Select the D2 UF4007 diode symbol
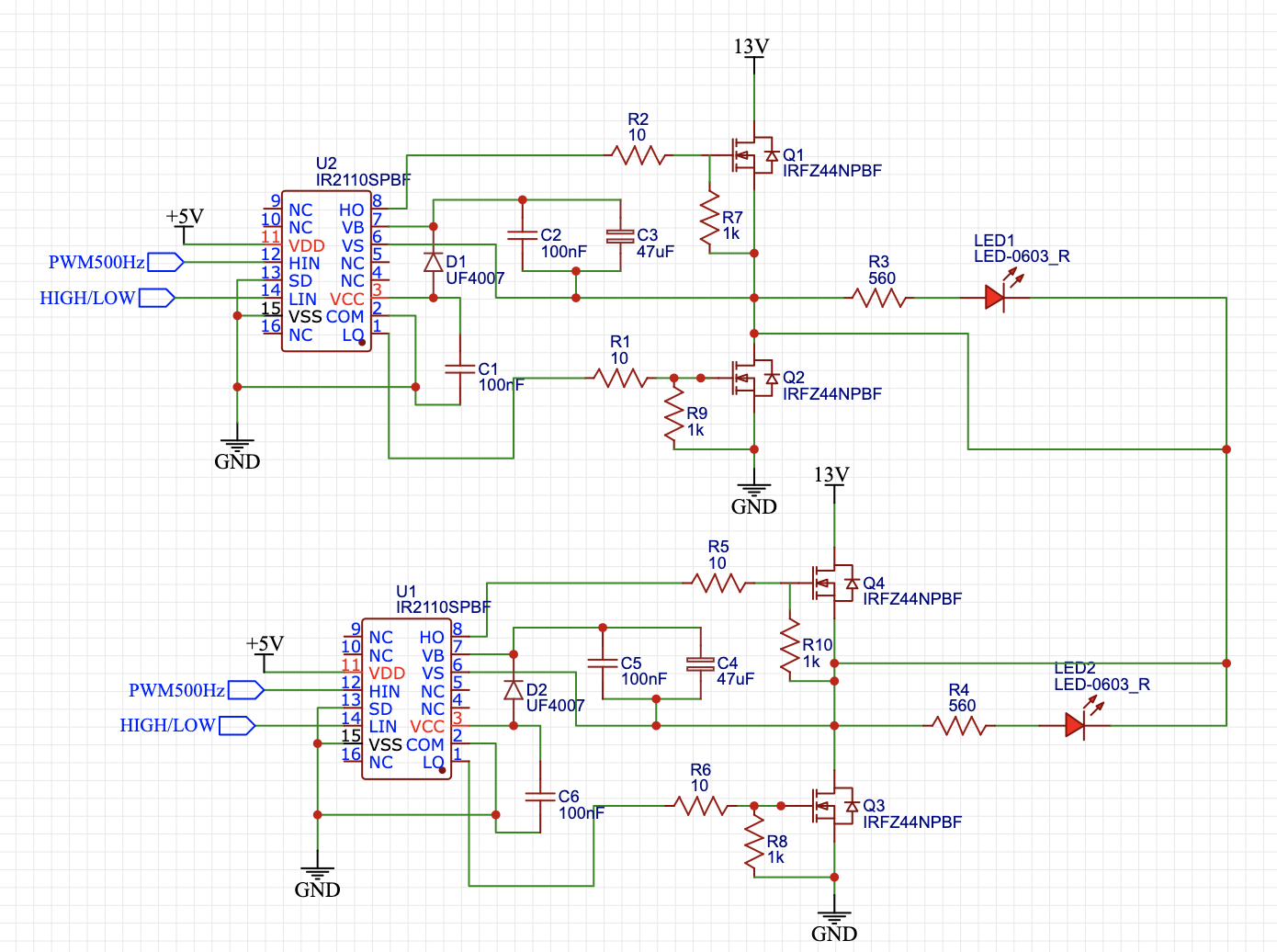Viewport: 1277px width, 952px height. point(514,690)
